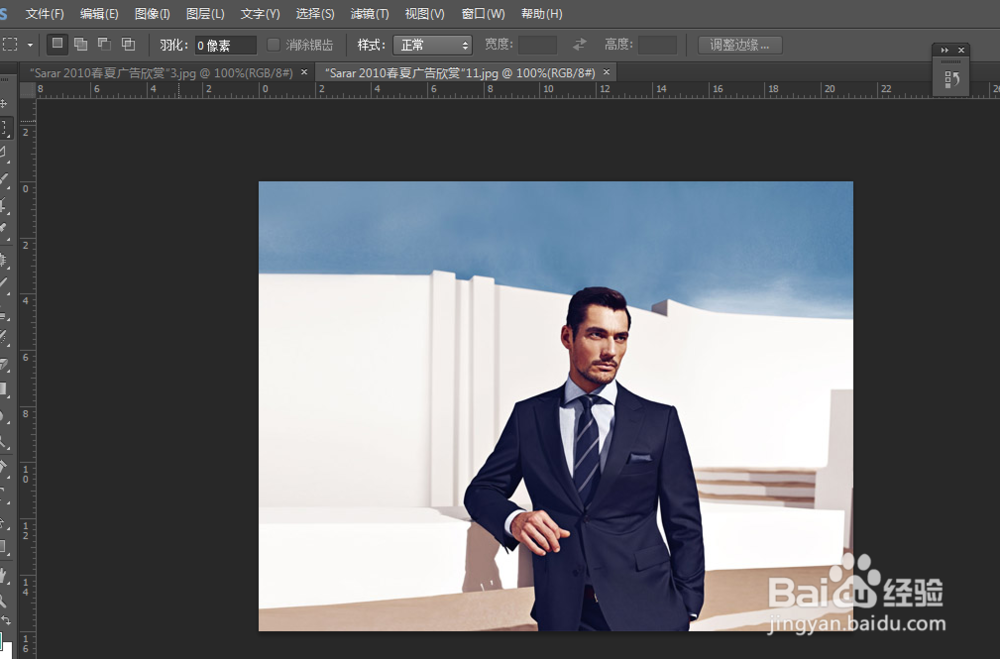Select the Subtract from Selection mode icon
This screenshot has height=659, width=1000.
click(x=104, y=44)
